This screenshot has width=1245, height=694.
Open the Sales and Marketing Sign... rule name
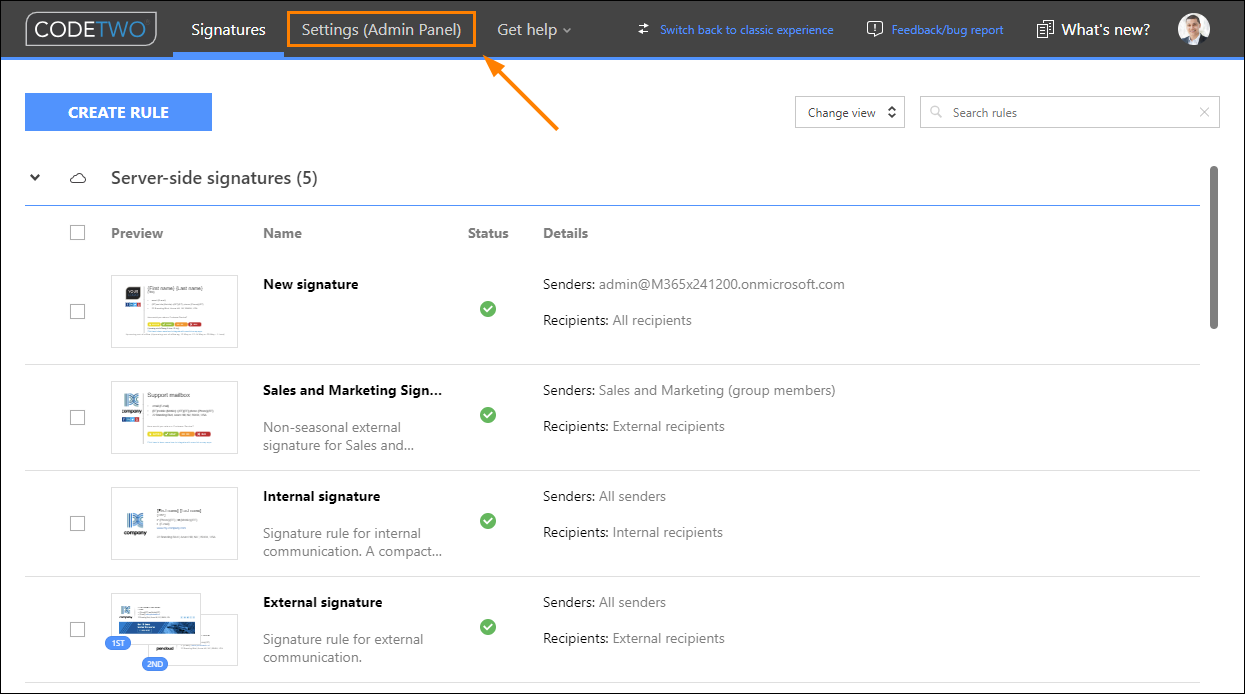[x=352, y=391]
